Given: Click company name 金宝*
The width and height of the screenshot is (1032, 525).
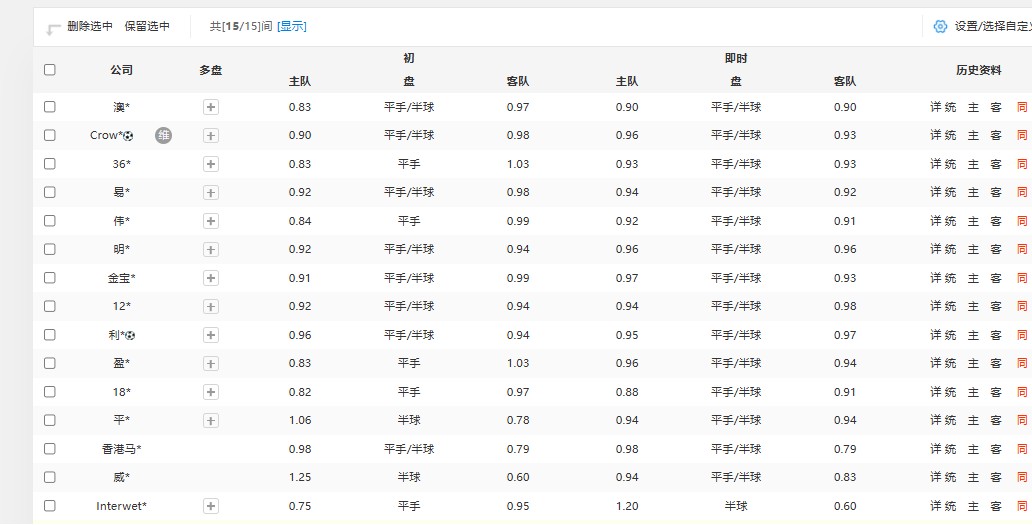Looking at the screenshot, I should pyautogui.click(x=122, y=278).
